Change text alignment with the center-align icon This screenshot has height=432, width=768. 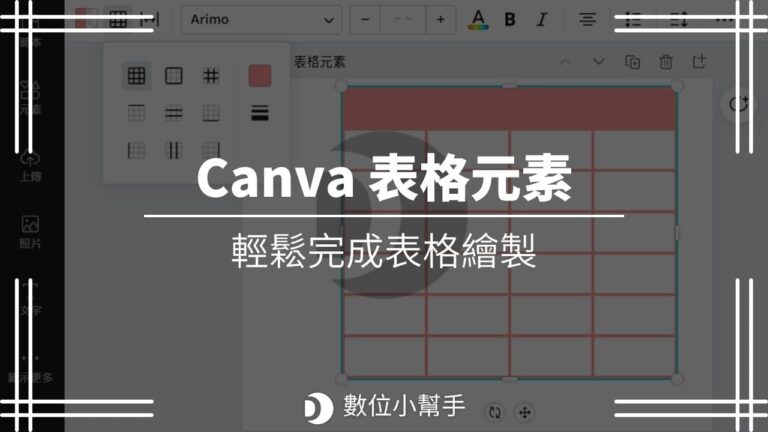click(x=588, y=20)
